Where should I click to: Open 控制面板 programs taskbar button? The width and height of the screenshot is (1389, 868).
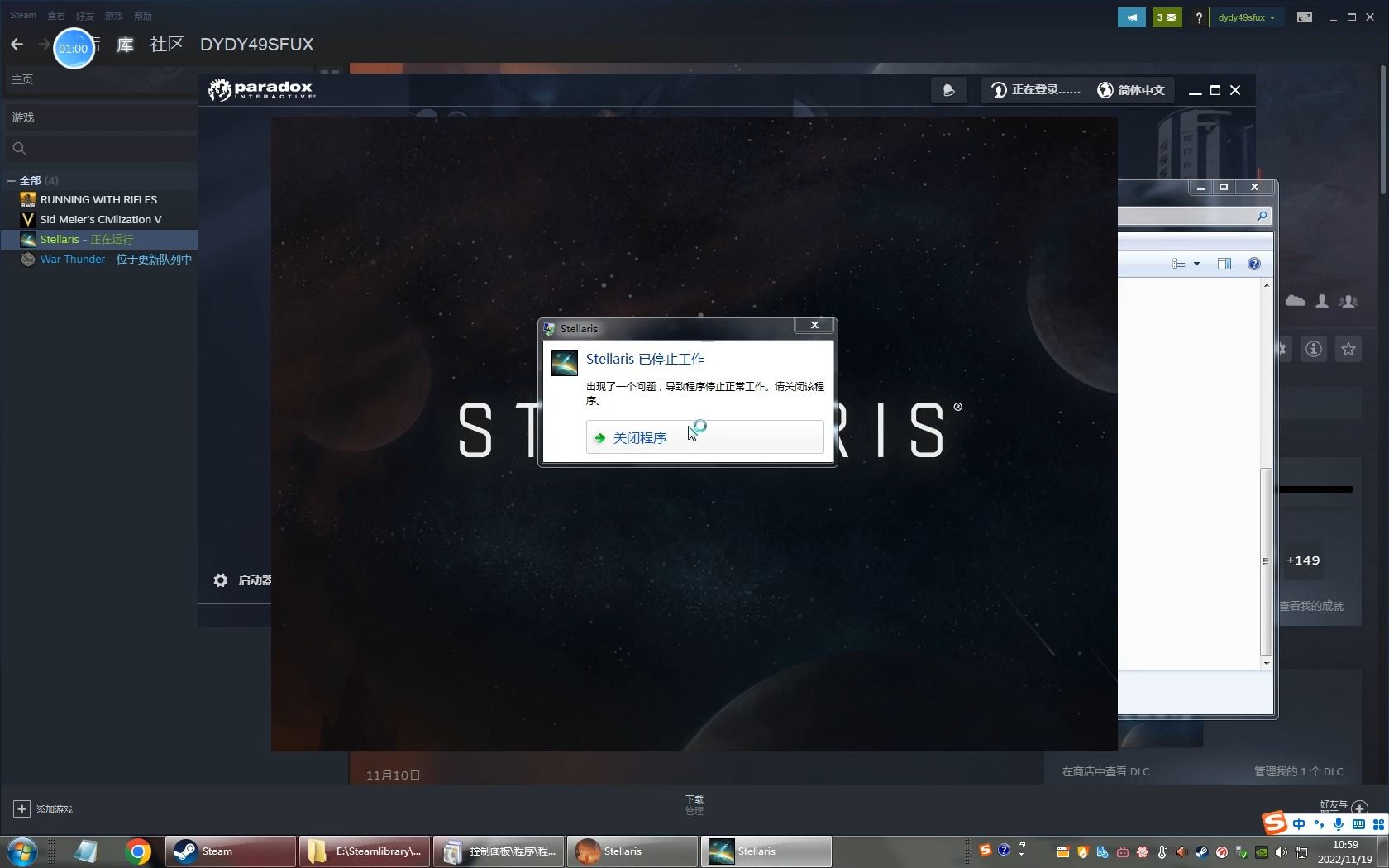click(499, 851)
